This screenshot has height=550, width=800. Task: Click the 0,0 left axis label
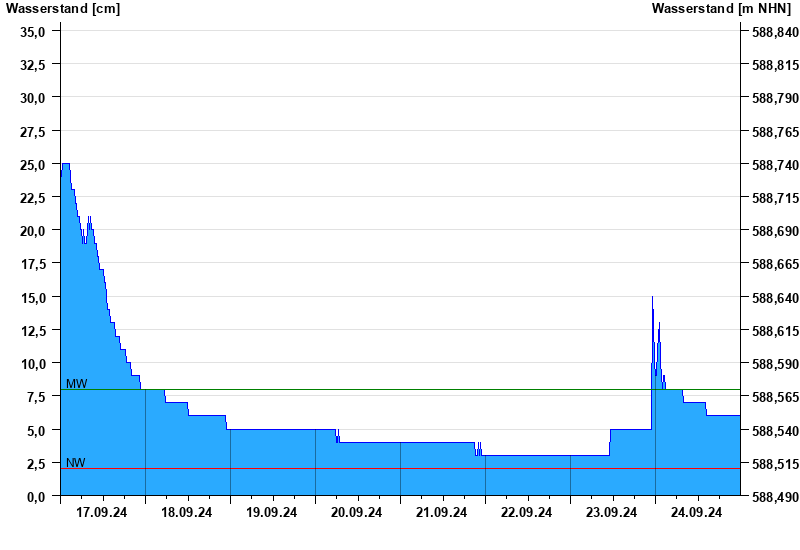click(36, 496)
